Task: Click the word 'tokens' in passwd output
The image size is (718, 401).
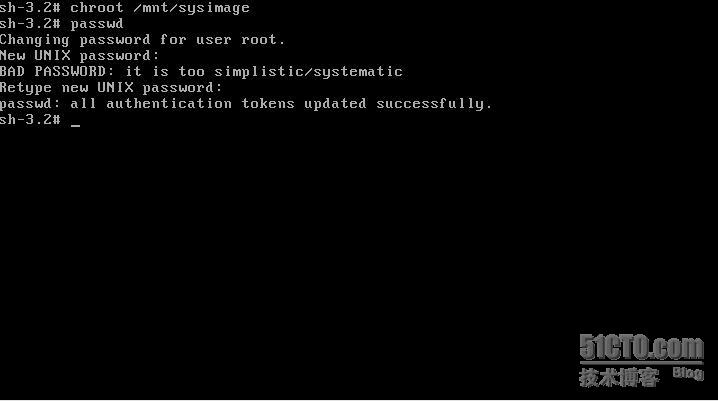Action: click(x=268, y=104)
